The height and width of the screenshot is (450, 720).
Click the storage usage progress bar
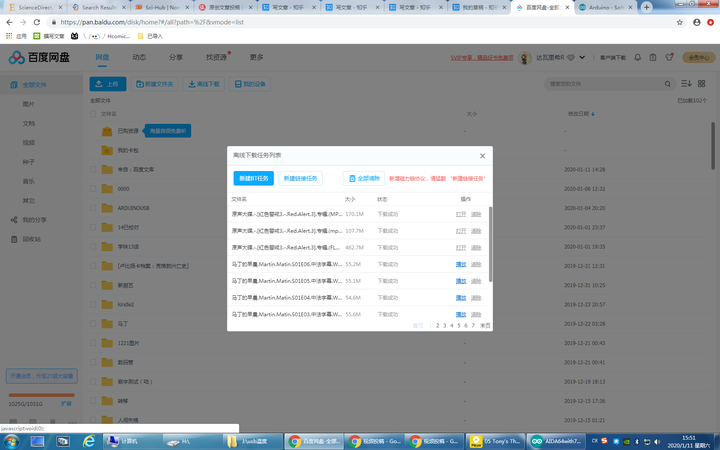tap(41, 395)
